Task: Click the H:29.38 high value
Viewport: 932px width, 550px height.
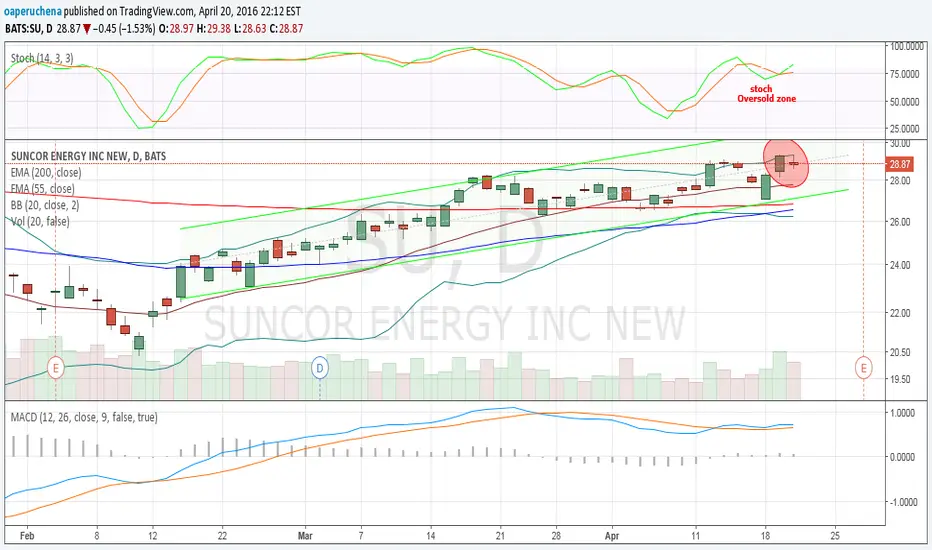Action: tap(214, 28)
